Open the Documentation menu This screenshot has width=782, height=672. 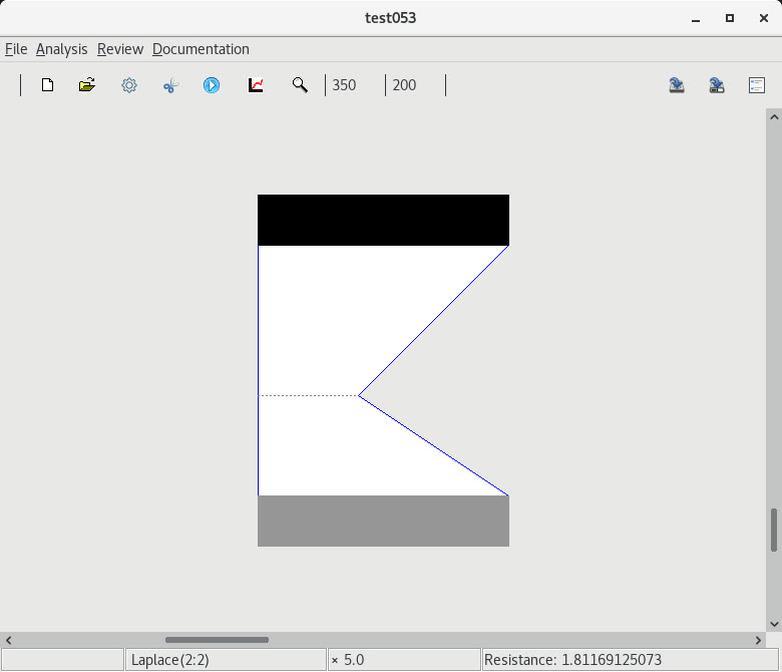200,49
